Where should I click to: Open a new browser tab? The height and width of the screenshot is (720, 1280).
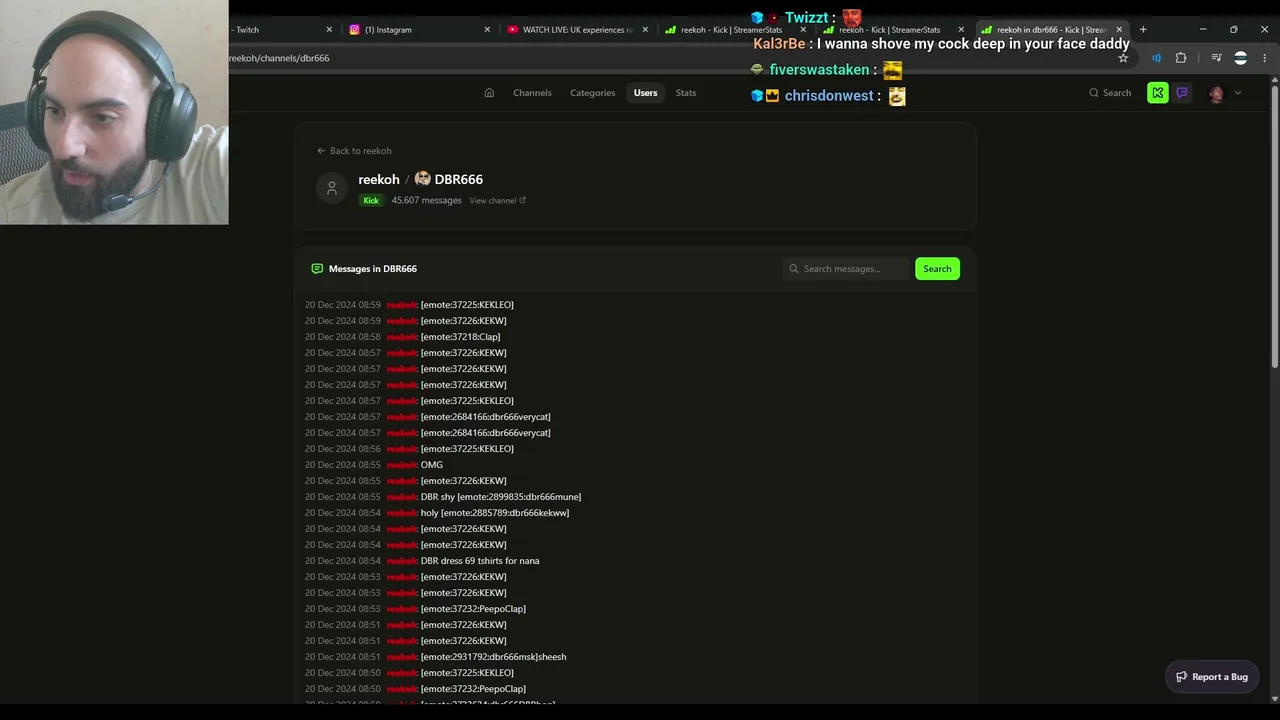(x=1143, y=30)
